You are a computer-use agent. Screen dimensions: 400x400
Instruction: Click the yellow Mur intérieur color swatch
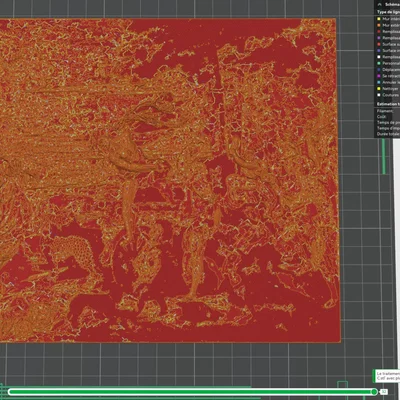tap(379, 19)
